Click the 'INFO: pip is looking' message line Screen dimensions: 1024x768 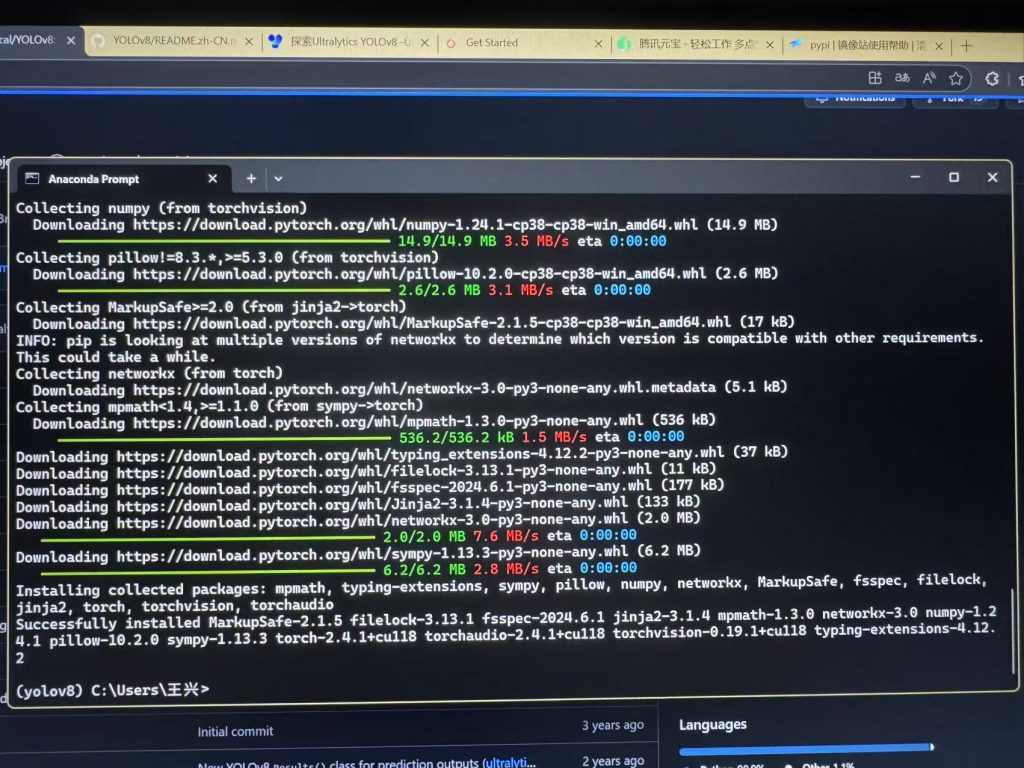[x=500, y=339]
